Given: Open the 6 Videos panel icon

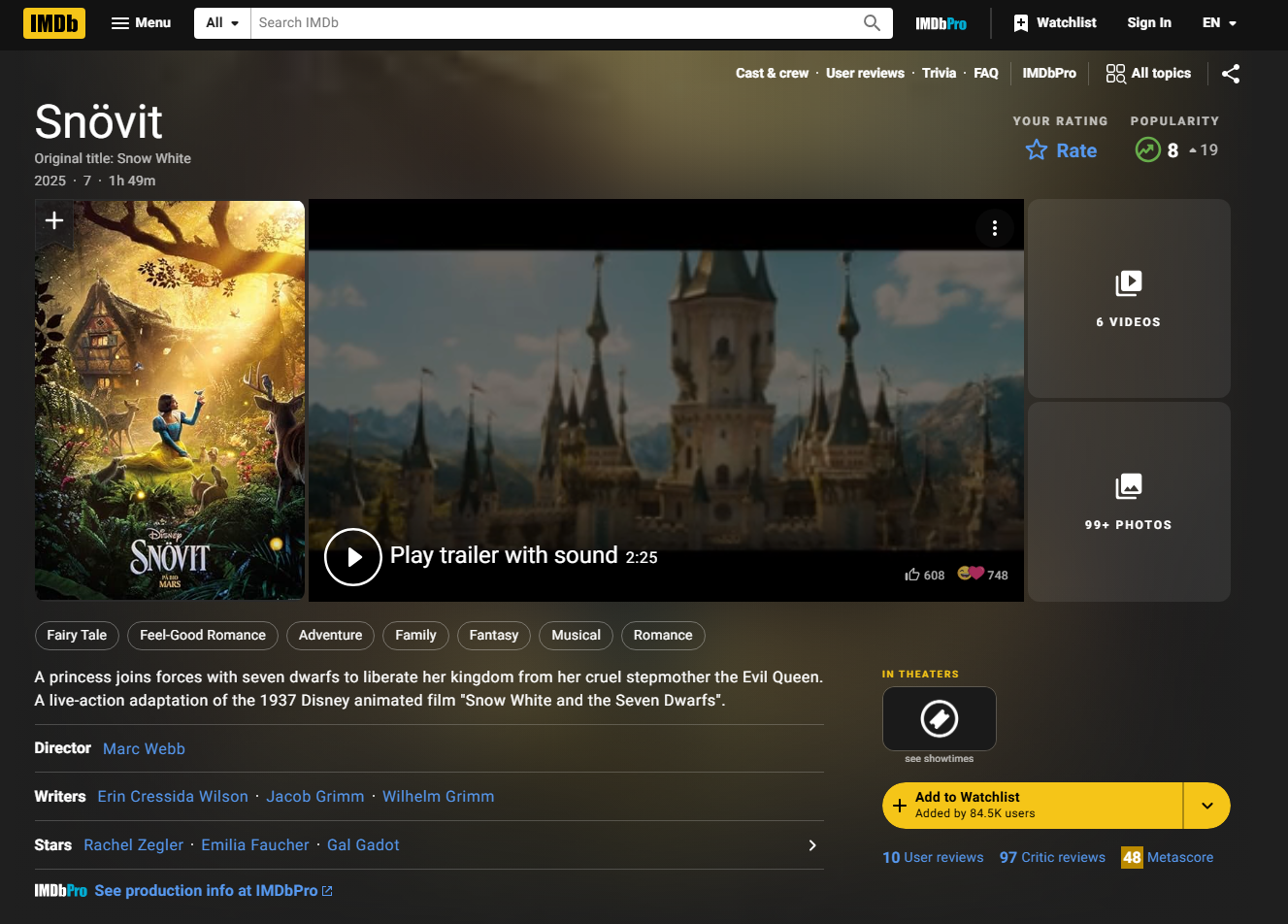Looking at the screenshot, I should point(1128,283).
